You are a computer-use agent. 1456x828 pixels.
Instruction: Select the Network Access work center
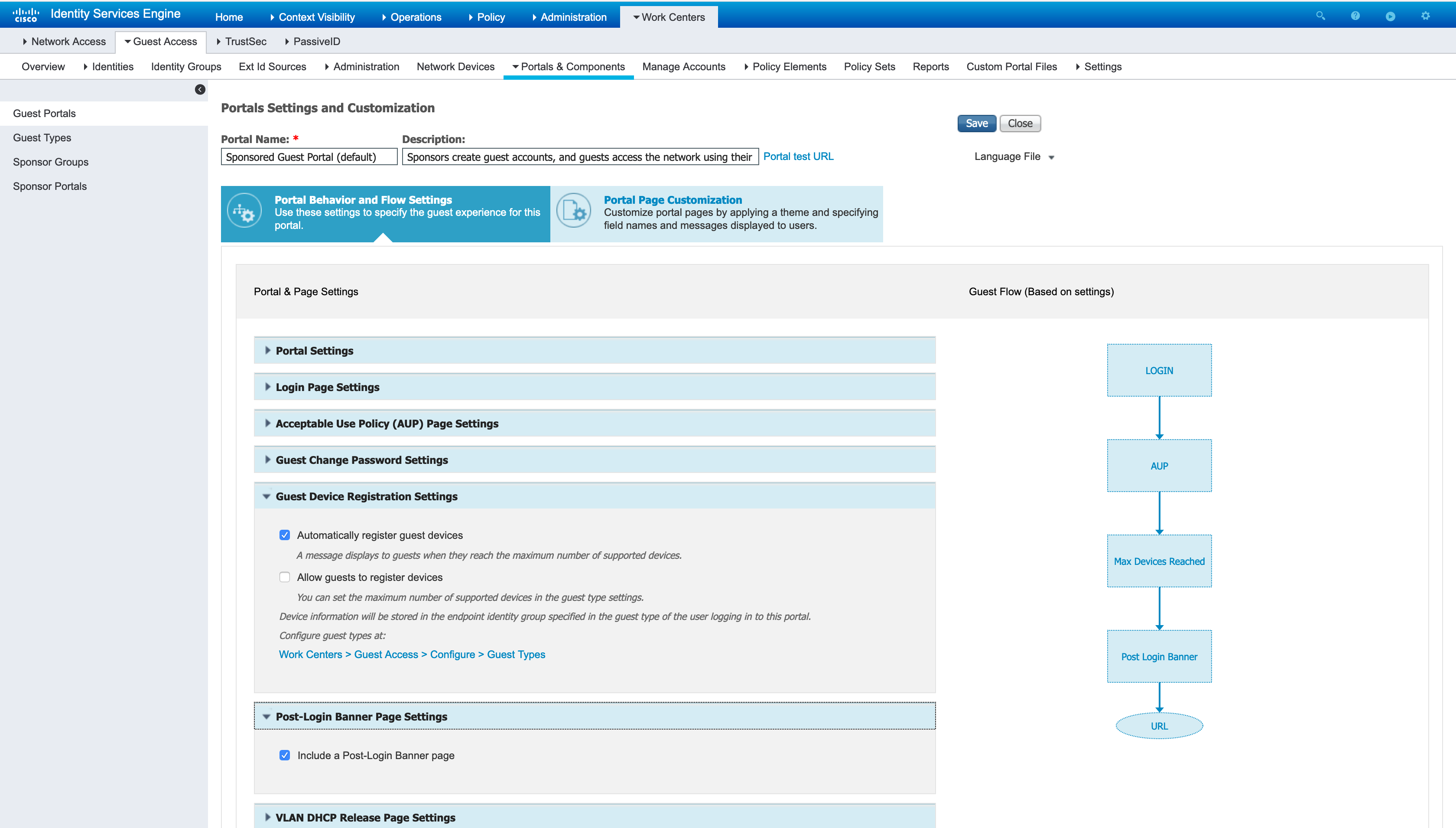click(x=64, y=42)
